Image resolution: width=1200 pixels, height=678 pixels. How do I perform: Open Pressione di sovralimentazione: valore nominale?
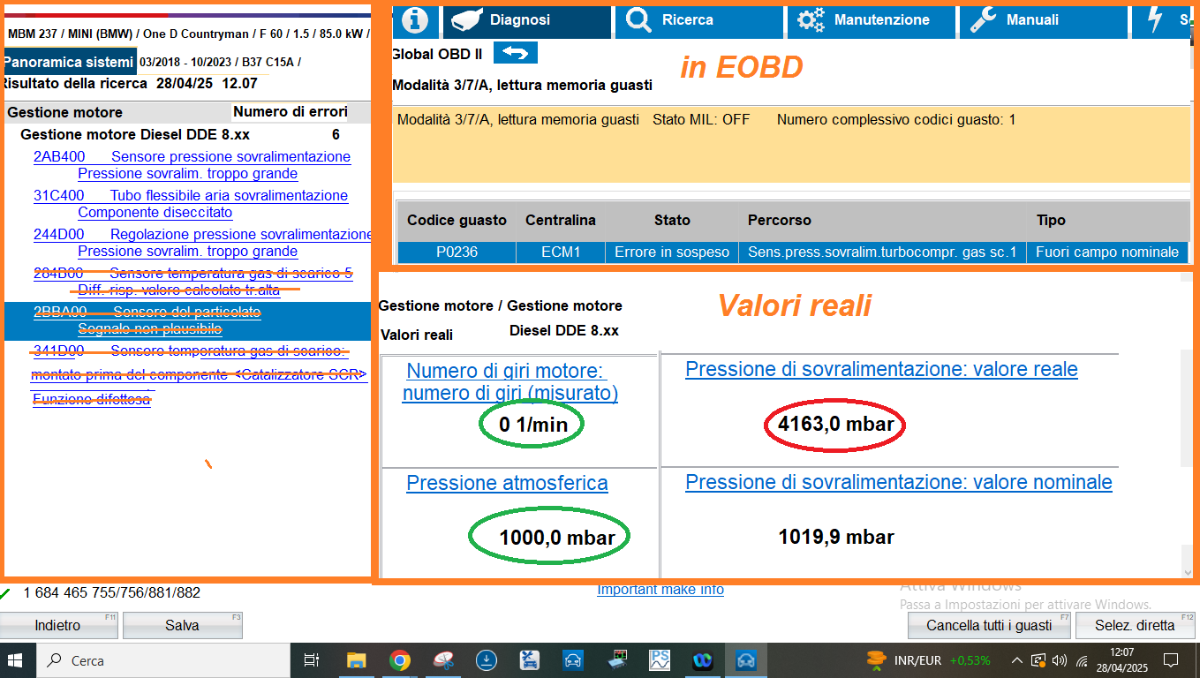tap(899, 482)
